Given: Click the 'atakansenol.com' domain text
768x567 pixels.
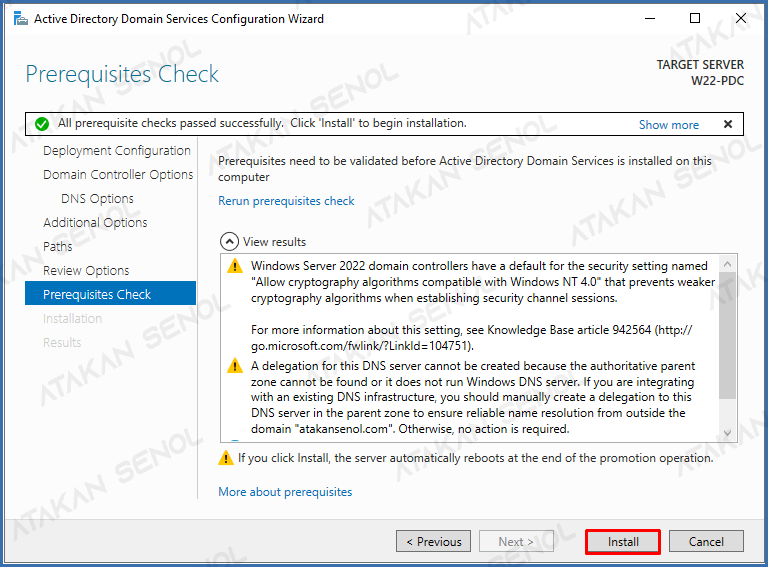Looking at the screenshot, I should pyautogui.click(x=343, y=429).
